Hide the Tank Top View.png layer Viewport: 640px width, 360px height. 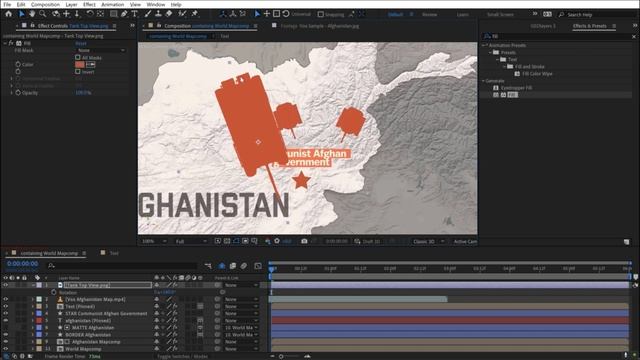click(x=6, y=285)
